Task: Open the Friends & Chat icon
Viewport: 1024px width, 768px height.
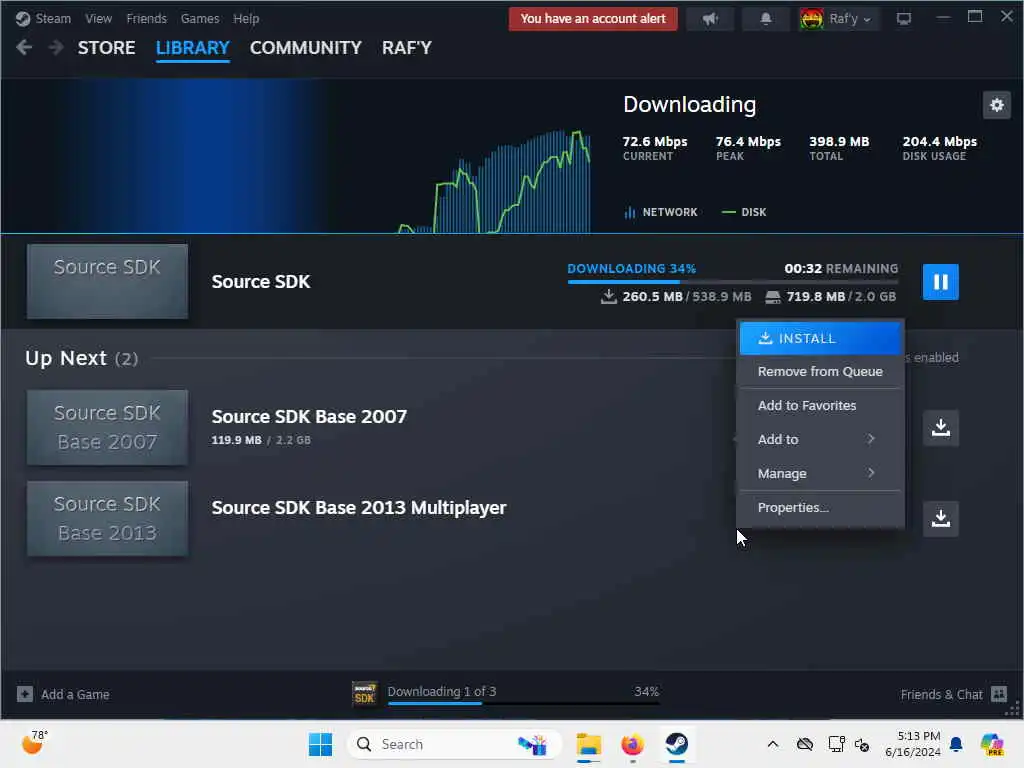Action: pyautogui.click(x=999, y=694)
